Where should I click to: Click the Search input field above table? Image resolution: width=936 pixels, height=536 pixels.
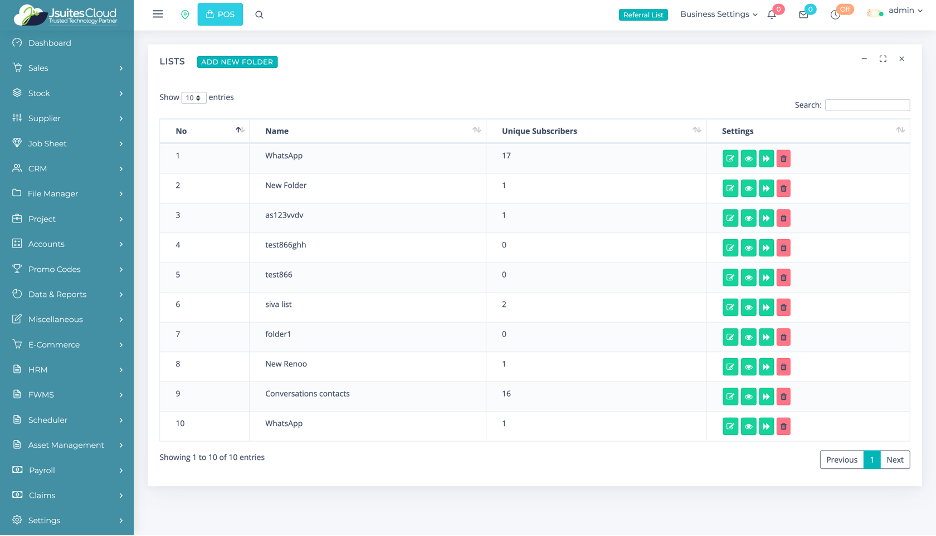(x=867, y=105)
